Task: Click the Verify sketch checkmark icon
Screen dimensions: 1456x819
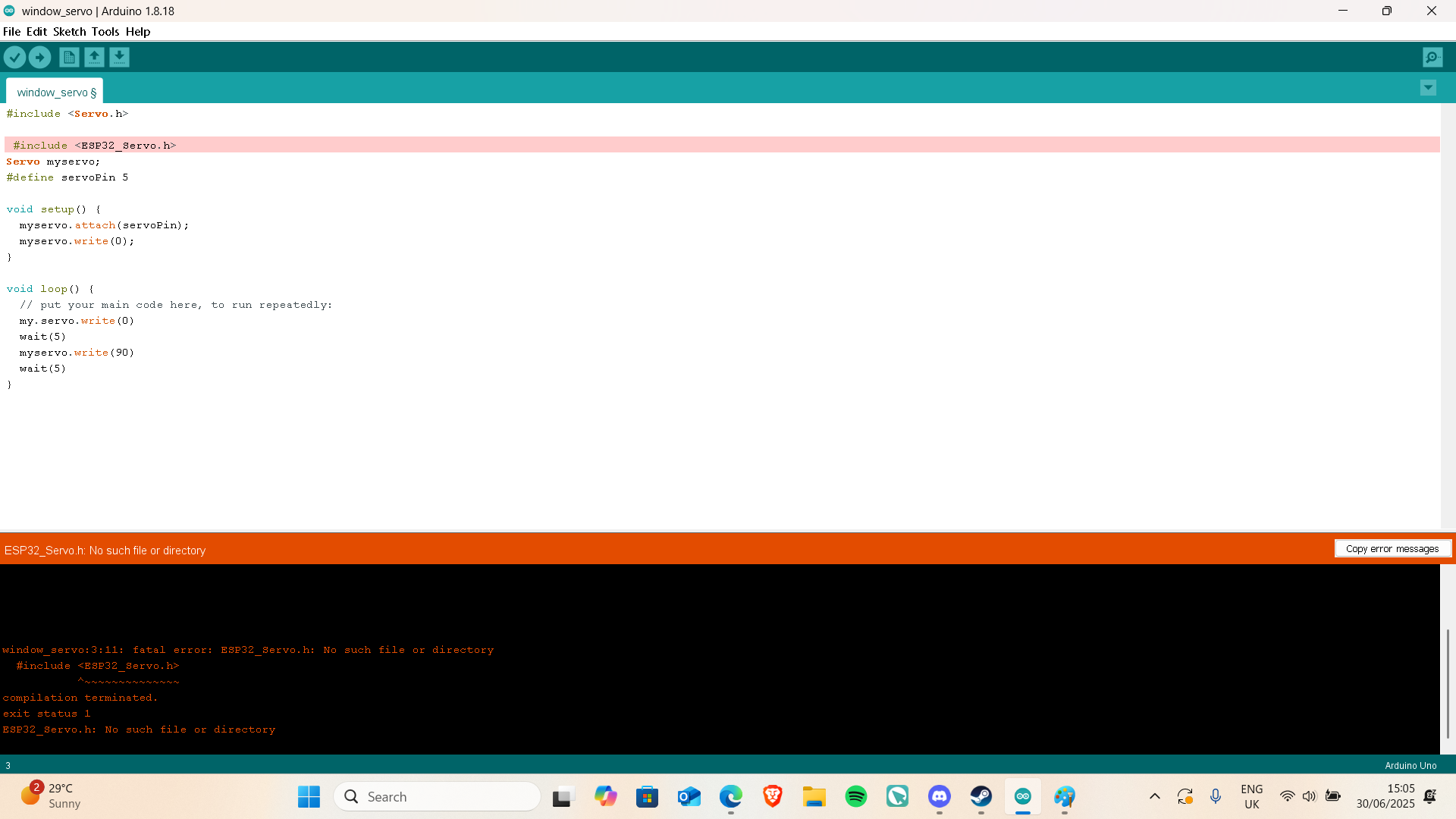Action: tap(14, 57)
